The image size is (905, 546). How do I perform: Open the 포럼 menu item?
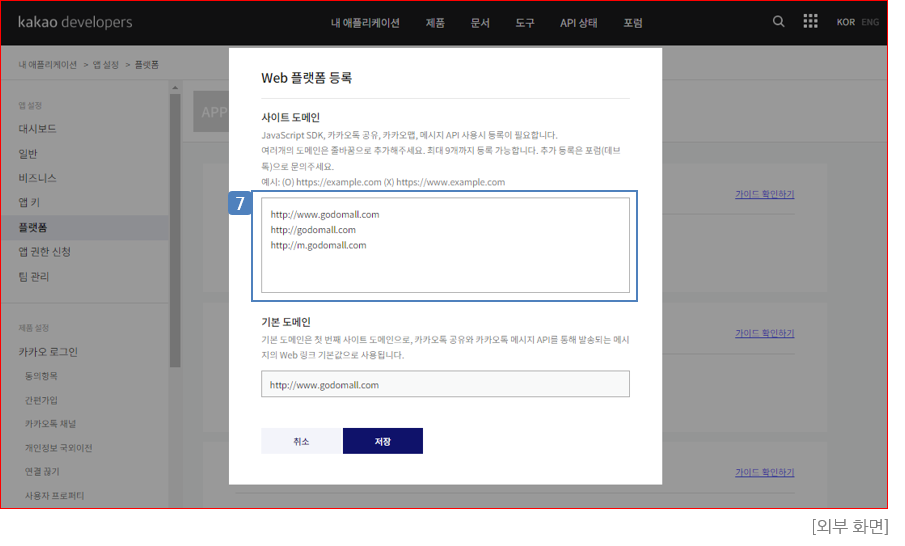[633, 23]
